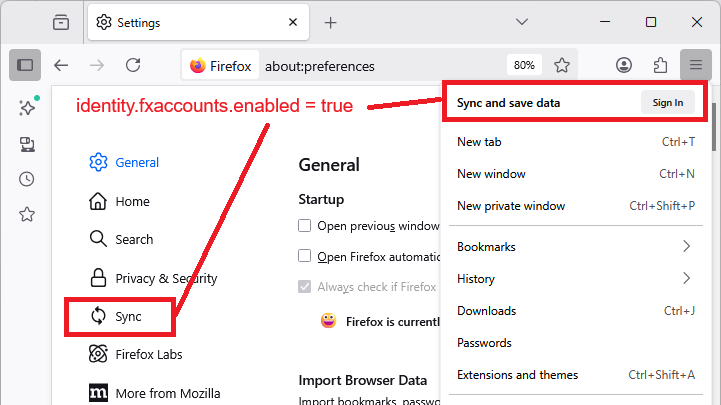Open the list all tabs dropdown arrow
Viewport: 721px width, 405px height.
click(521, 22)
